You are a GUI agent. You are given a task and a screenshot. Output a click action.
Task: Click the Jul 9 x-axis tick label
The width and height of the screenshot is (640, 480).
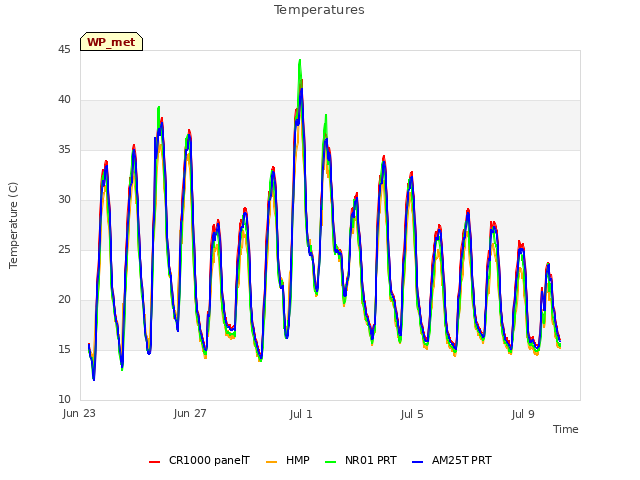[x=523, y=415]
